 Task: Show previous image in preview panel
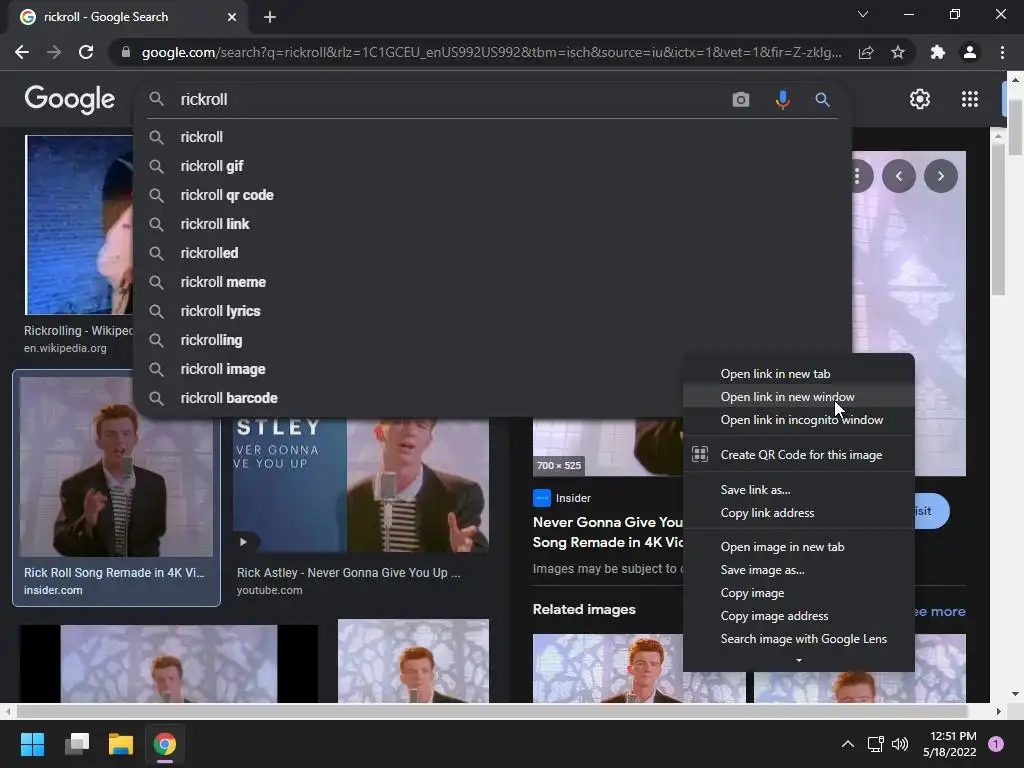(899, 176)
